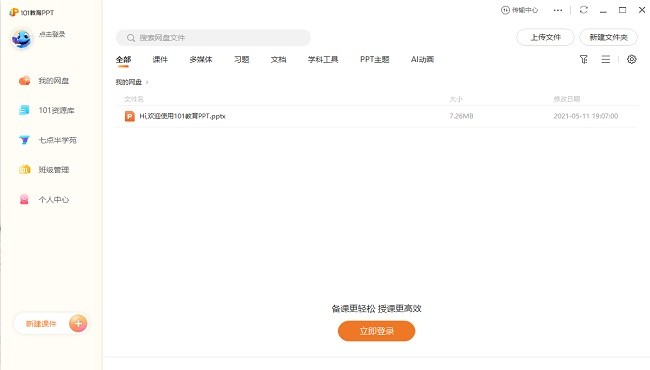The image size is (650, 370).
Task: Click the 我的网盘 breadcrumb
Action: coord(129,82)
